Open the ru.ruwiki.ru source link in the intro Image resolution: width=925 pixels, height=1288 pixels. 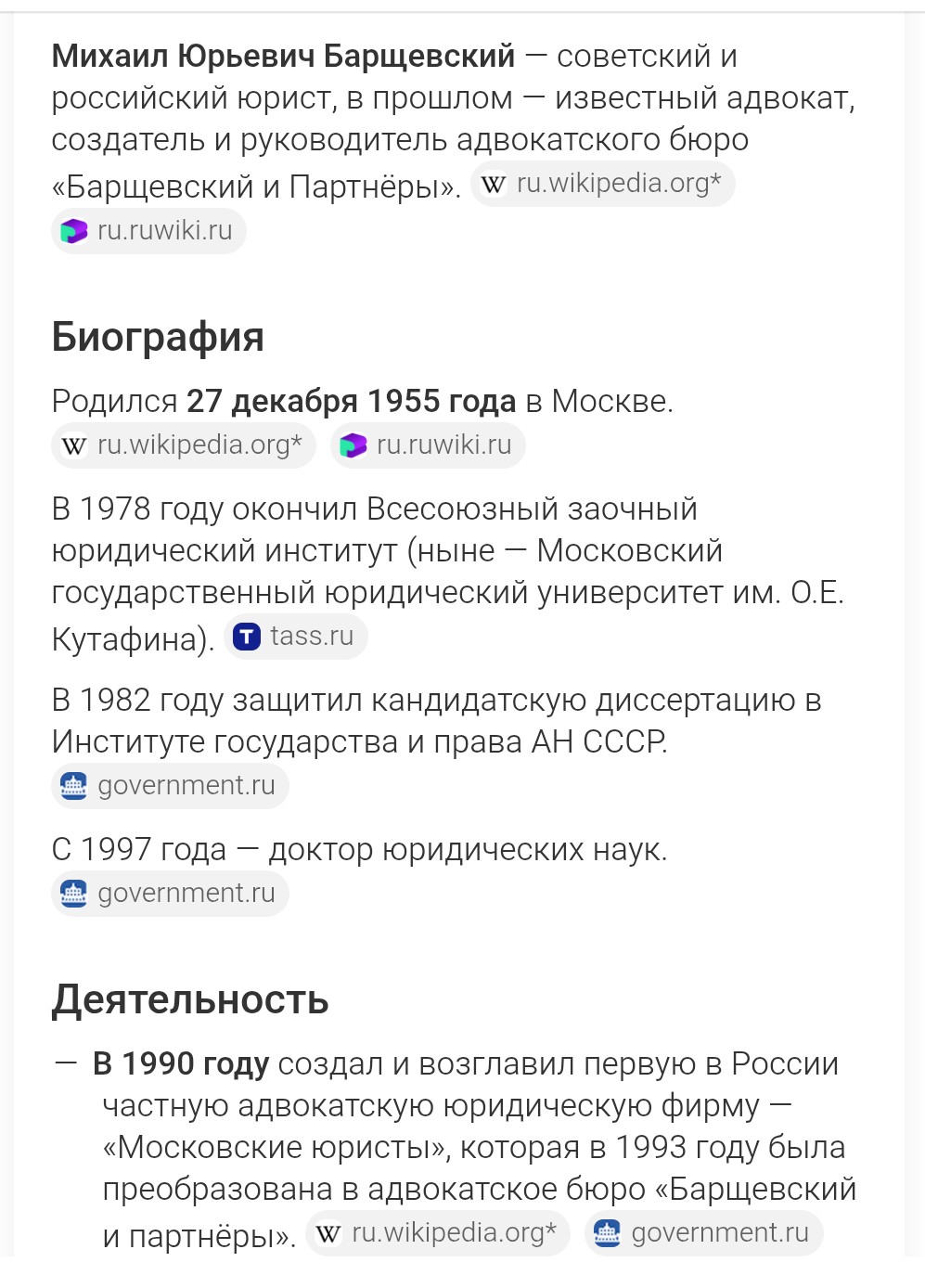pyautogui.click(x=165, y=231)
